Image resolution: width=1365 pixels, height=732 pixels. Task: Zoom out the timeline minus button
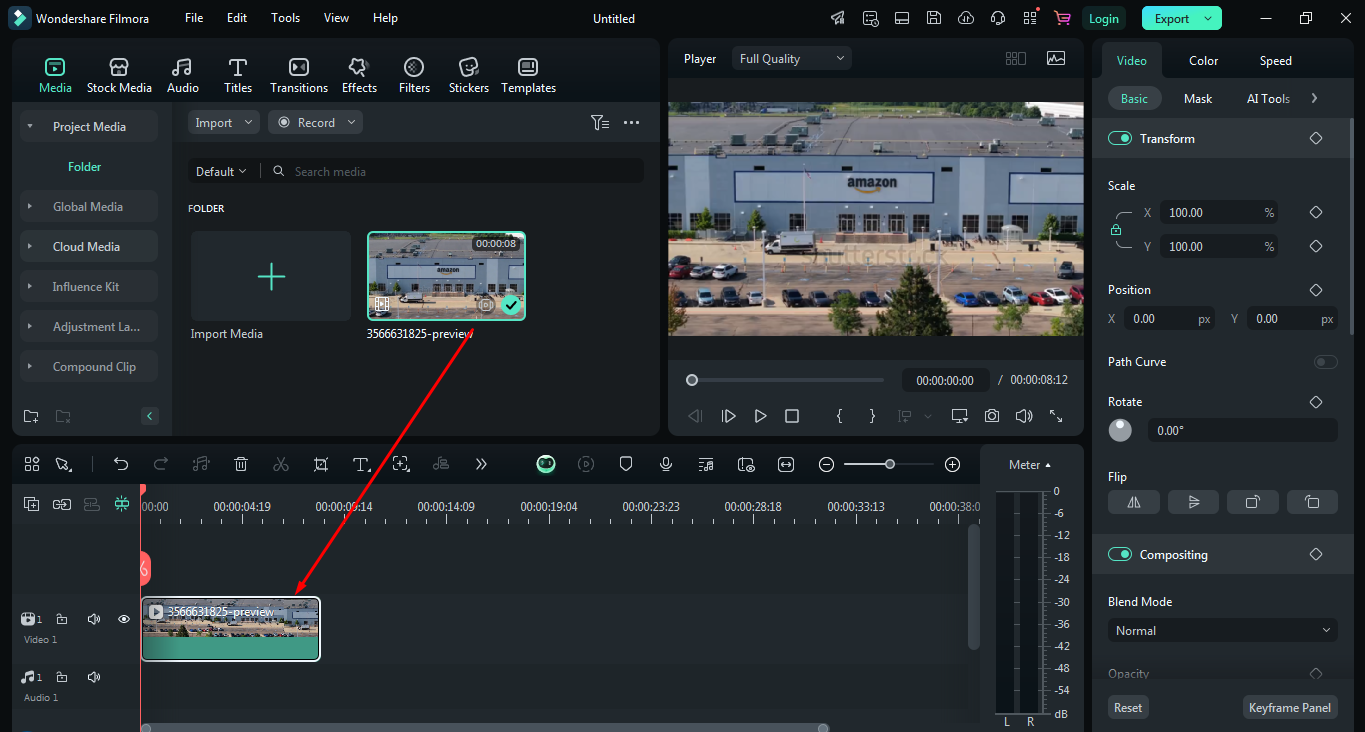(x=826, y=464)
